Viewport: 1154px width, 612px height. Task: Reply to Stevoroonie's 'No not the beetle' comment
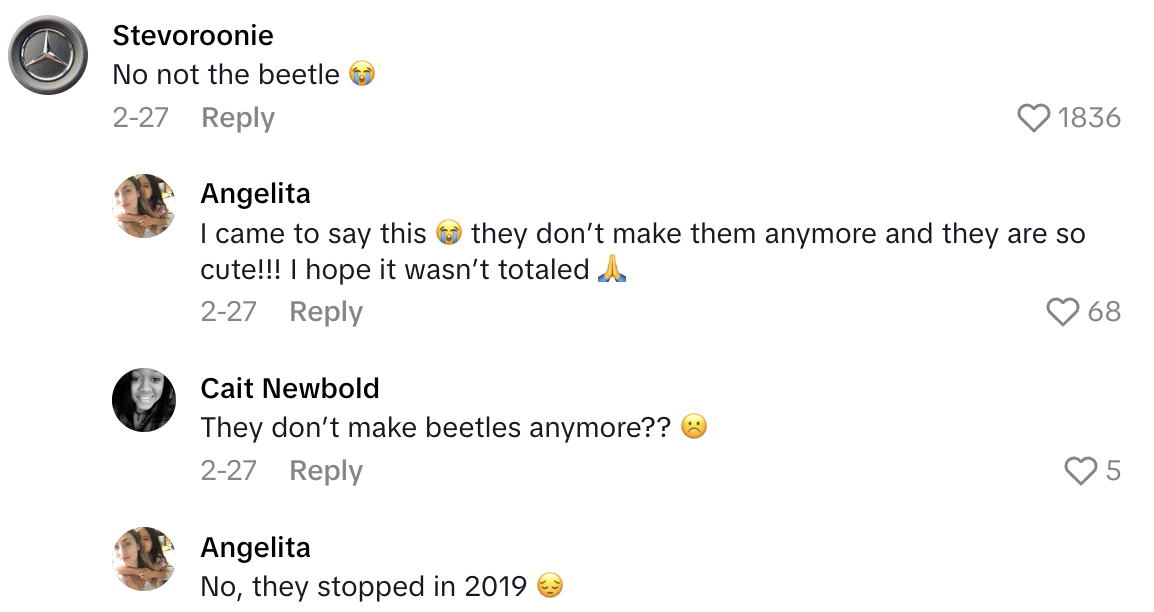(x=238, y=118)
